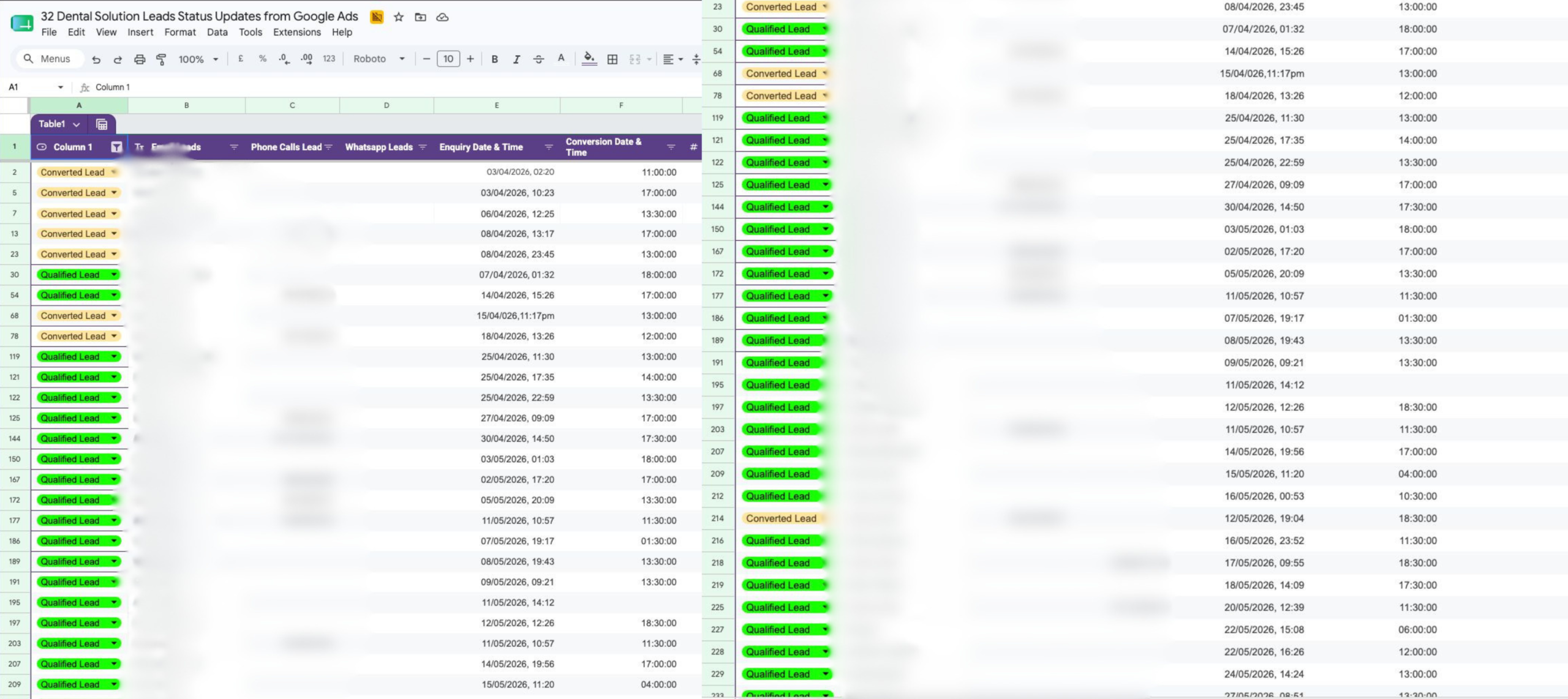Open the Help menu
Viewport: 1568px width, 699px height.
point(342,32)
